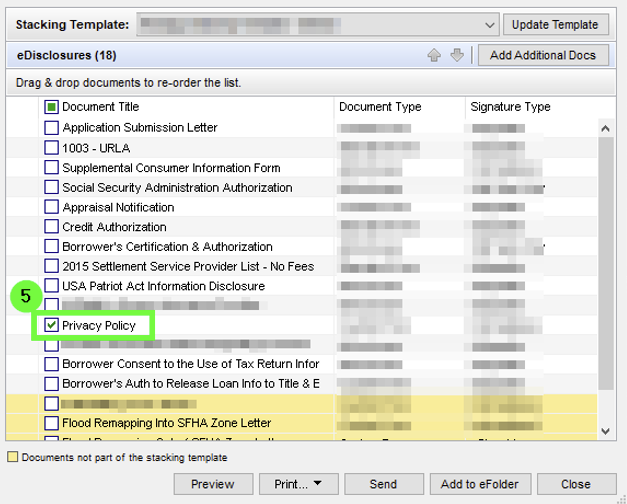Check the 1003 - URLA checkbox
627x504 pixels.
click(51, 148)
